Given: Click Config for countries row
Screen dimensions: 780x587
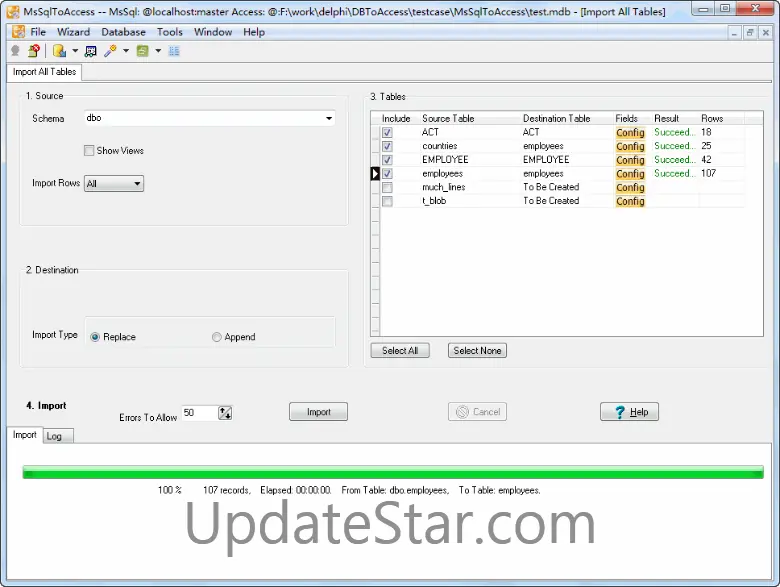Looking at the screenshot, I should [630, 146].
